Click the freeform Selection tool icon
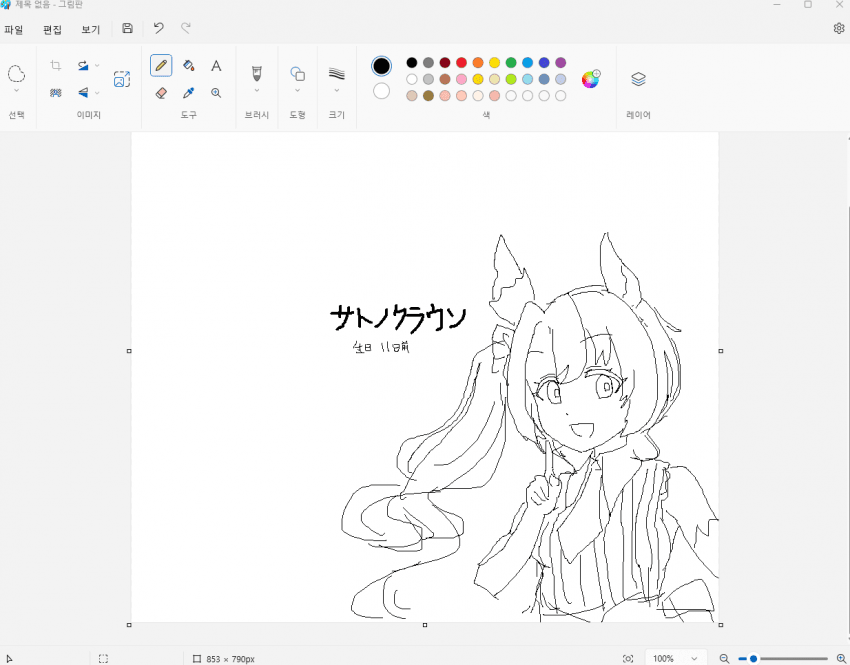The image size is (850, 665). tap(16, 74)
